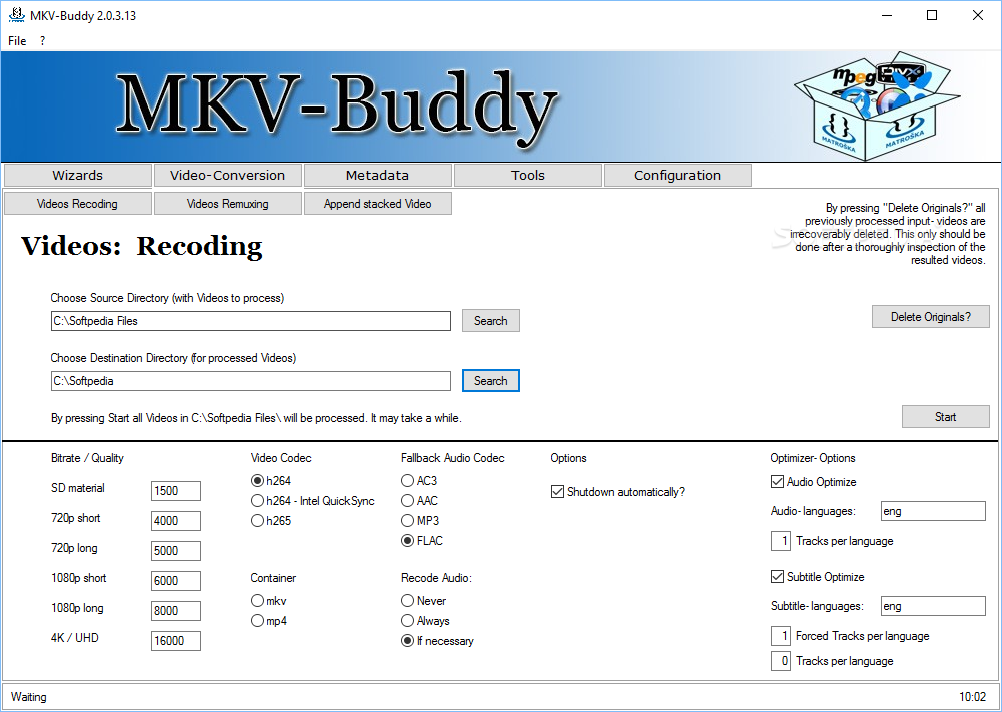Select h264 - Intel QuickSync codec
This screenshot has height=712, width=1002.
point(312,500)
